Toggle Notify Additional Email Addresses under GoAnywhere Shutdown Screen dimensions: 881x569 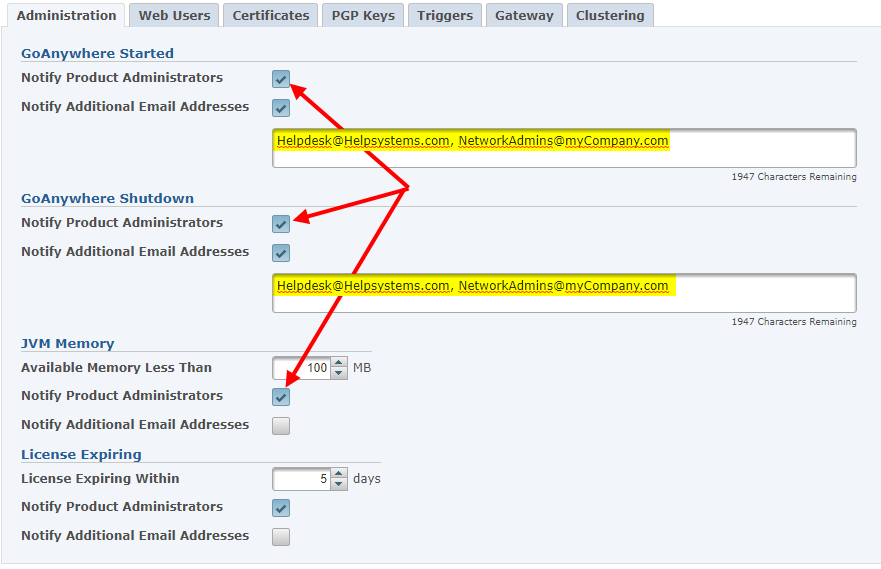tap(281, 253)
